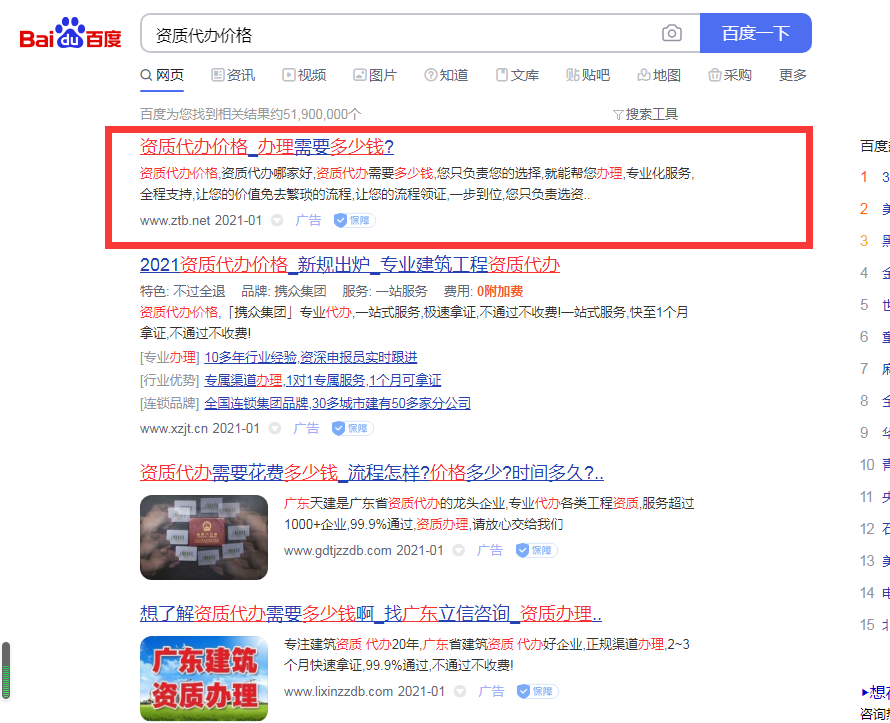Click the 保障 badge beside www.lixinzzdb.com
This screenshot has width=890, height=723.
537,691
